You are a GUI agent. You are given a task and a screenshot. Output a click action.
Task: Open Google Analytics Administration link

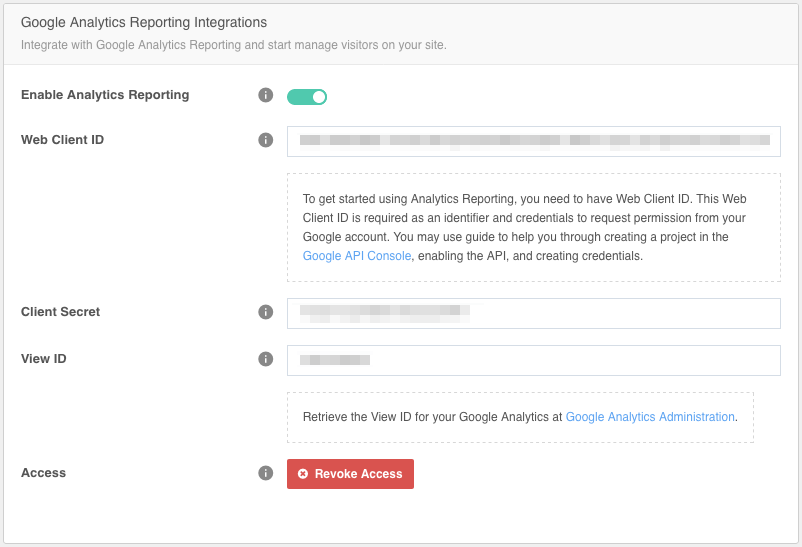tap(650, 417)
